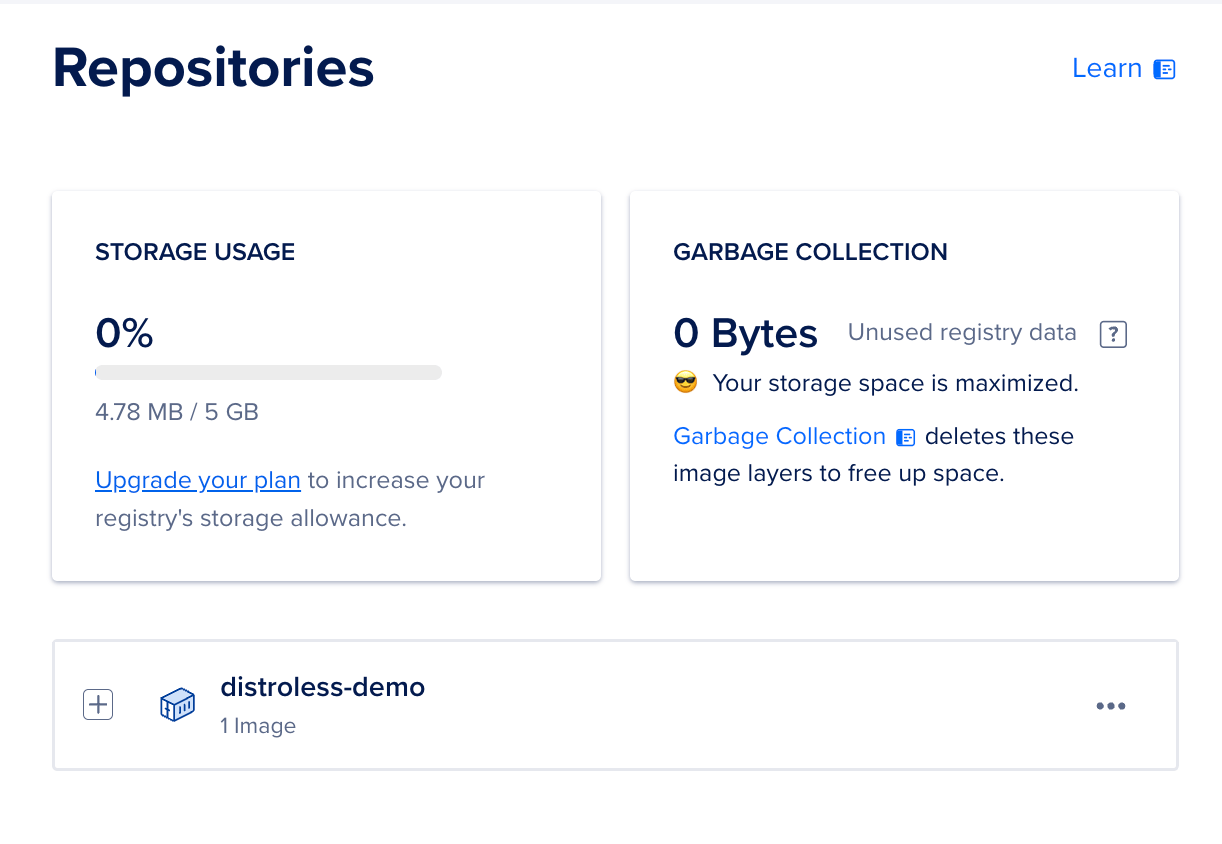Click the GARBAGE COLLECTION card title
Screen dimensions: 1222x844
pyautogui.click(x=811, y=252)
